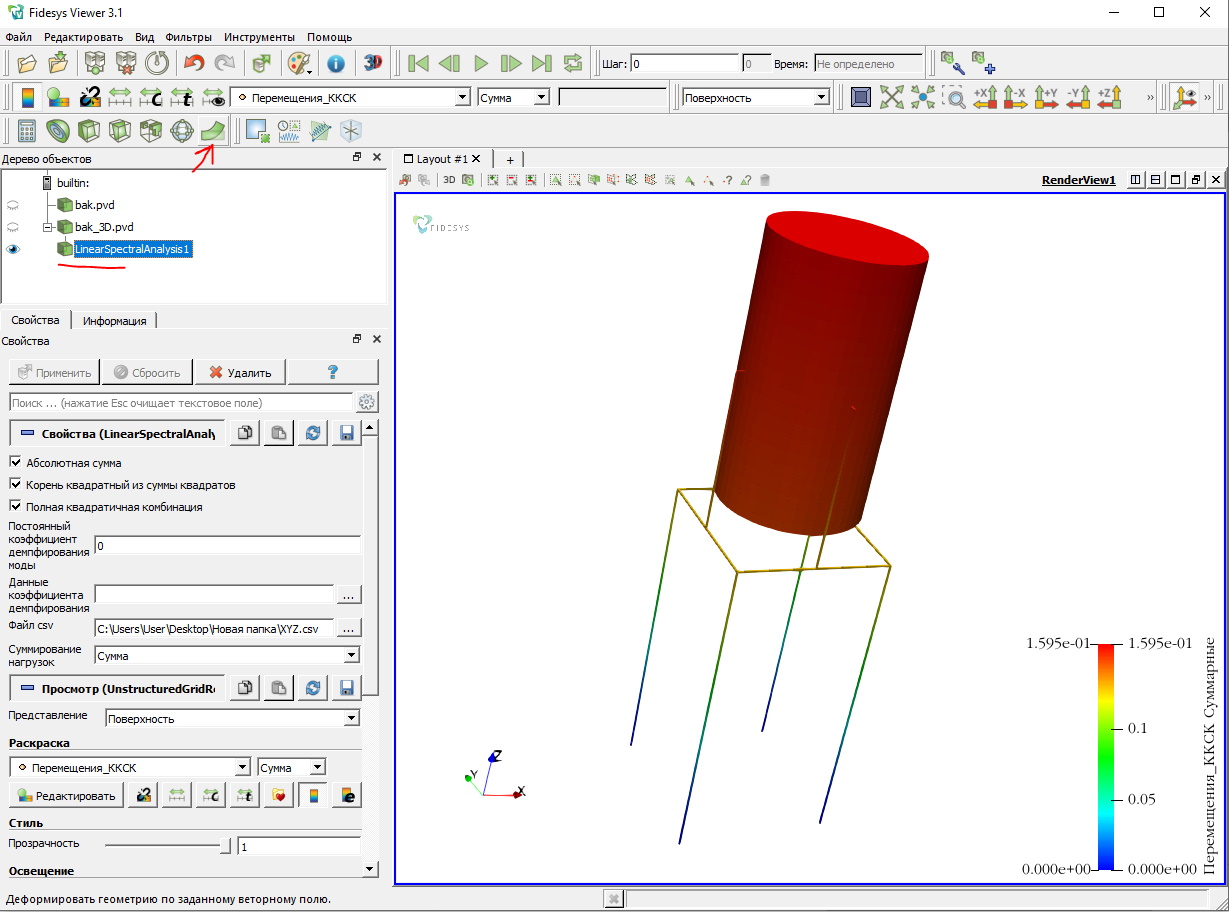This screenshot has width=1229, height=912.
Task: Open Перемещения_КKCK dropdown in top toolbar
Action: (x=350, y=98)
